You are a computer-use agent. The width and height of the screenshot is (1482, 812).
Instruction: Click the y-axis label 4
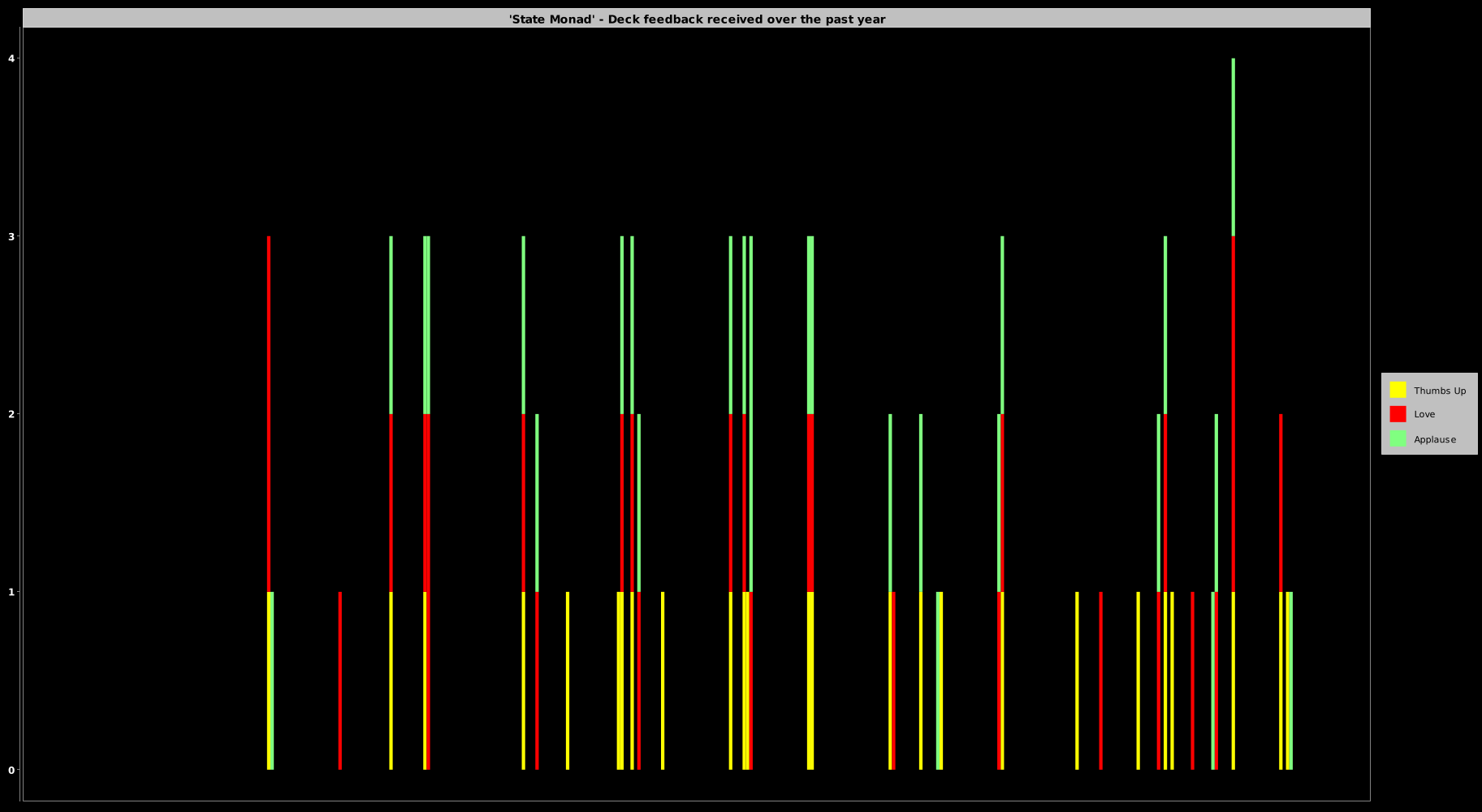click(11, 58)
